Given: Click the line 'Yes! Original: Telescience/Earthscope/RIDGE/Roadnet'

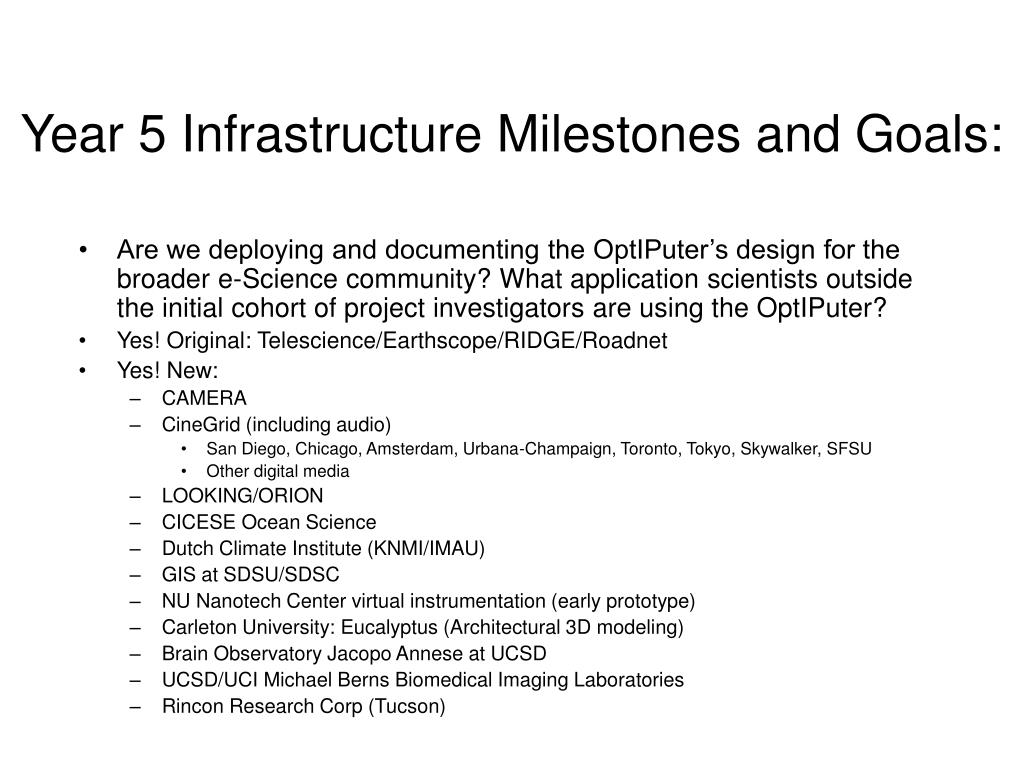Looking at the screenshot, I should [392, 341].
